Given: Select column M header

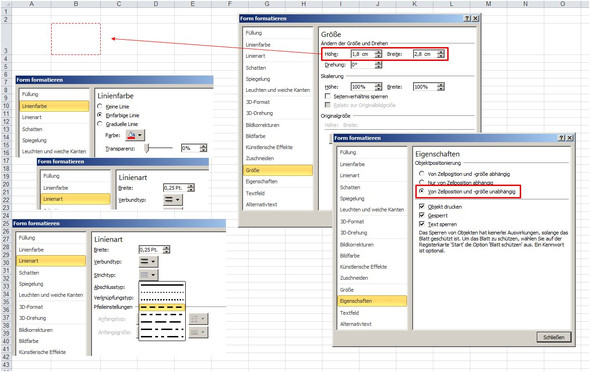Looking at the screenshot, I should click(x=488, y=4).
